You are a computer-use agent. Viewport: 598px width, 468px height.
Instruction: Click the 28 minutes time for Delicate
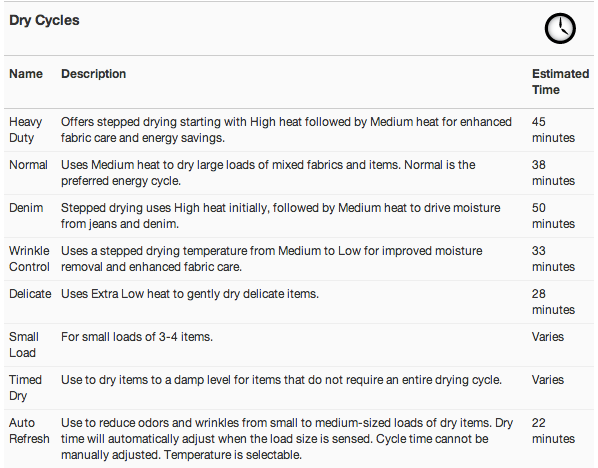click(x=553, y=302)
